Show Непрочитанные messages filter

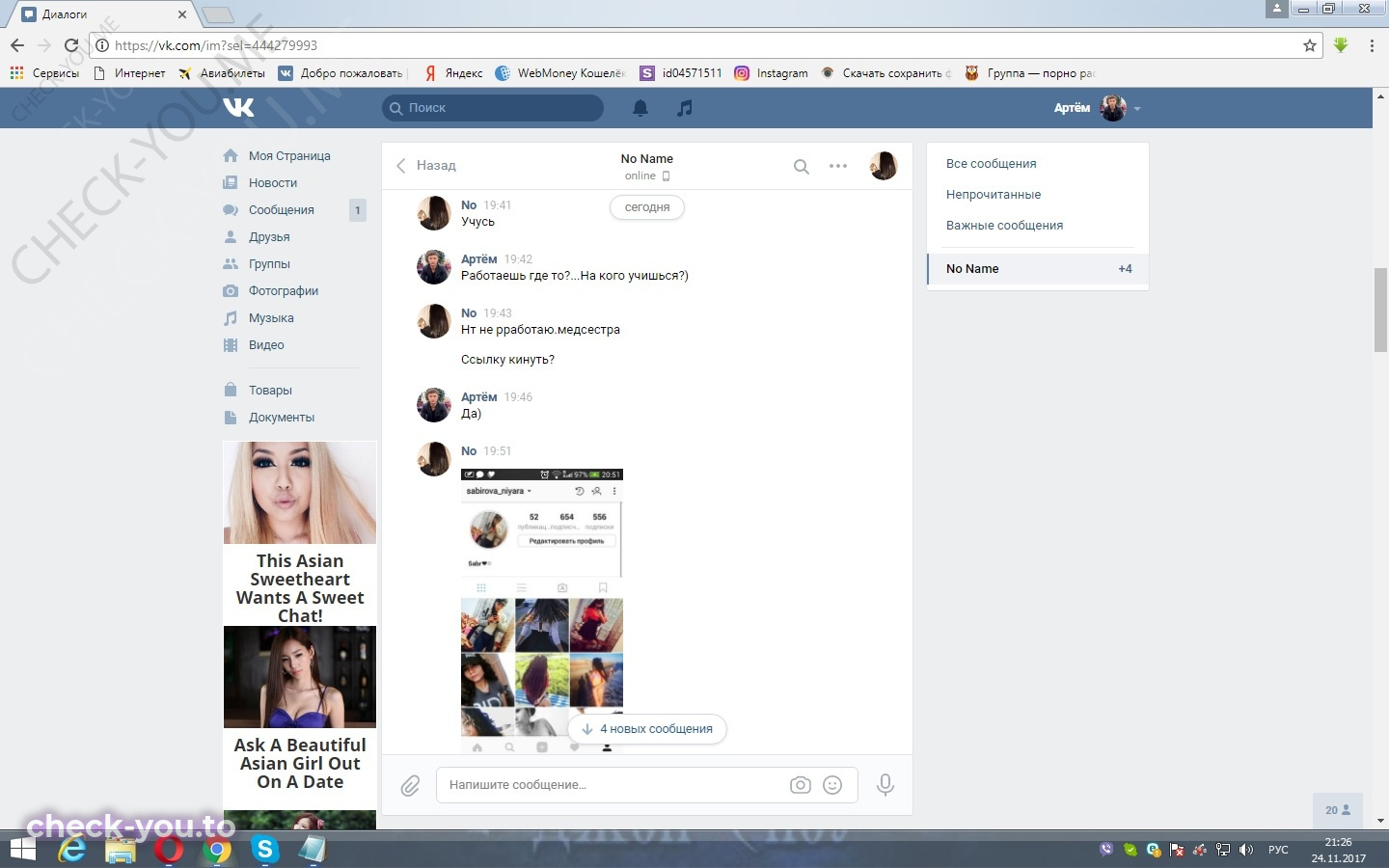pos(994,194)
